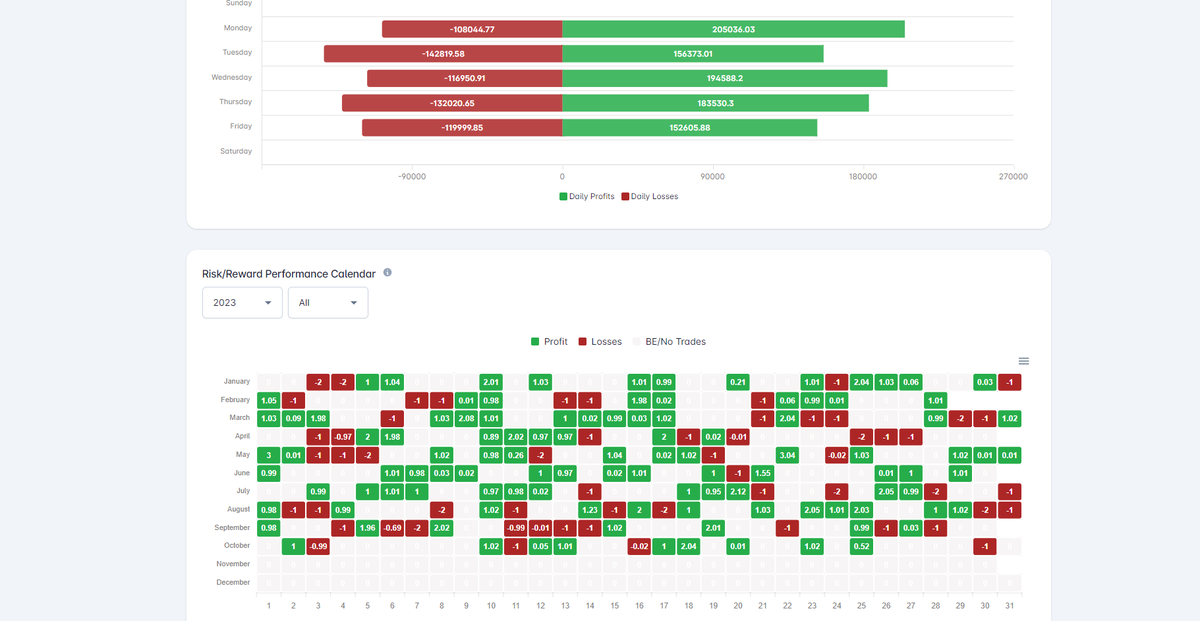Expand the All filter dropdown

tap(328, 302)
